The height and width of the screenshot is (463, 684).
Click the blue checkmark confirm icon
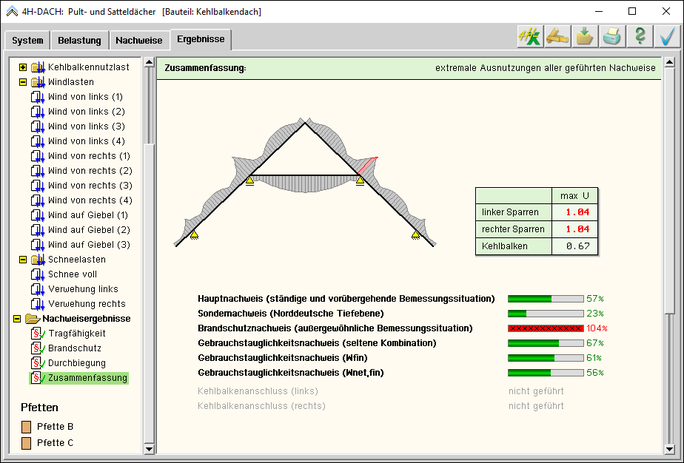(x=667, y=37)
